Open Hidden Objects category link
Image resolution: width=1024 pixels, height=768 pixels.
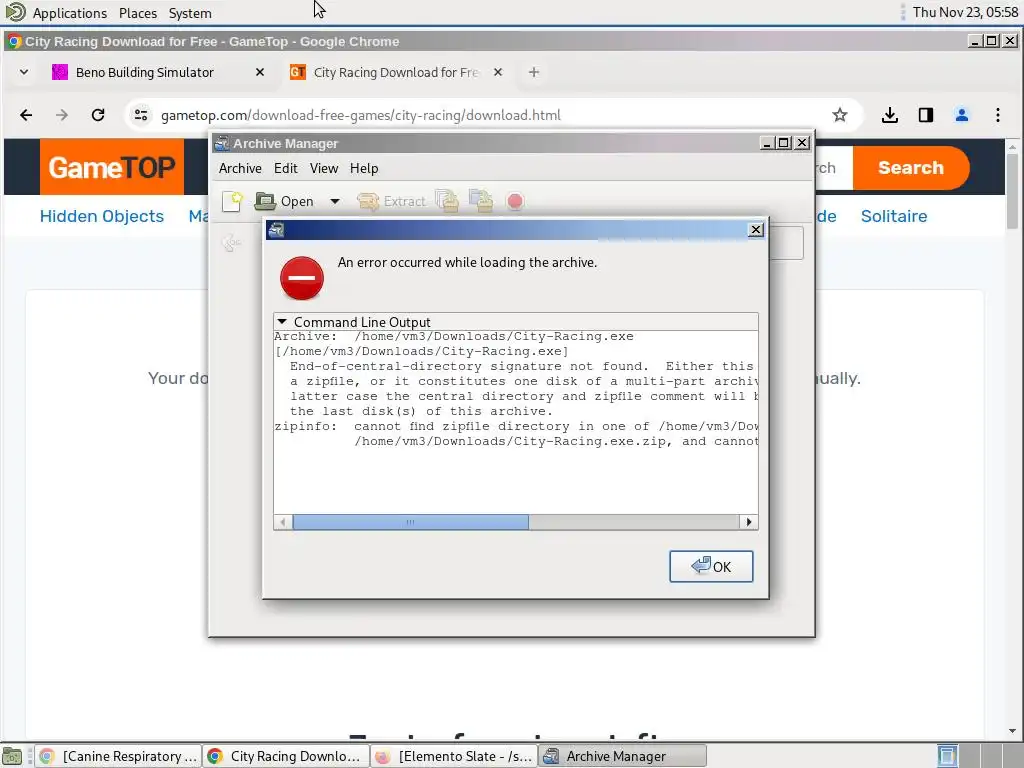(102, 216)
